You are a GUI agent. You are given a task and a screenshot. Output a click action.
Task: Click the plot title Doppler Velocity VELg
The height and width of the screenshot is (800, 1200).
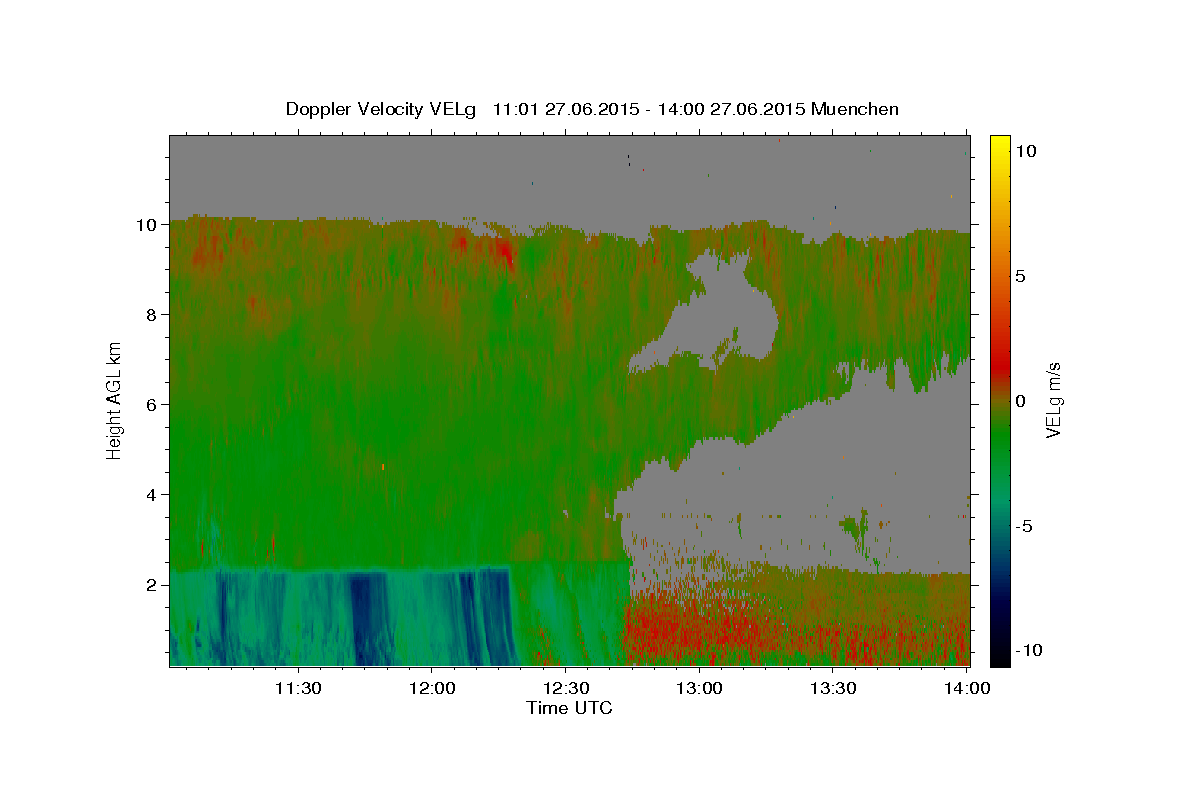pos(383,109)
